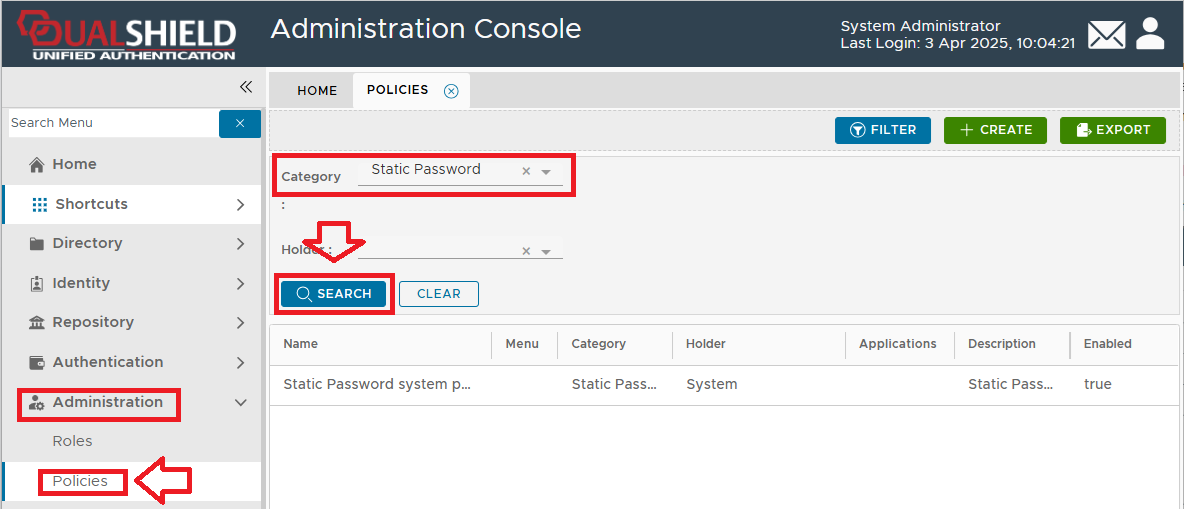The width and height of the screenshot is (1184, 509).
Task: Open the Holder dropdown arrow
Action: (546, 252)
